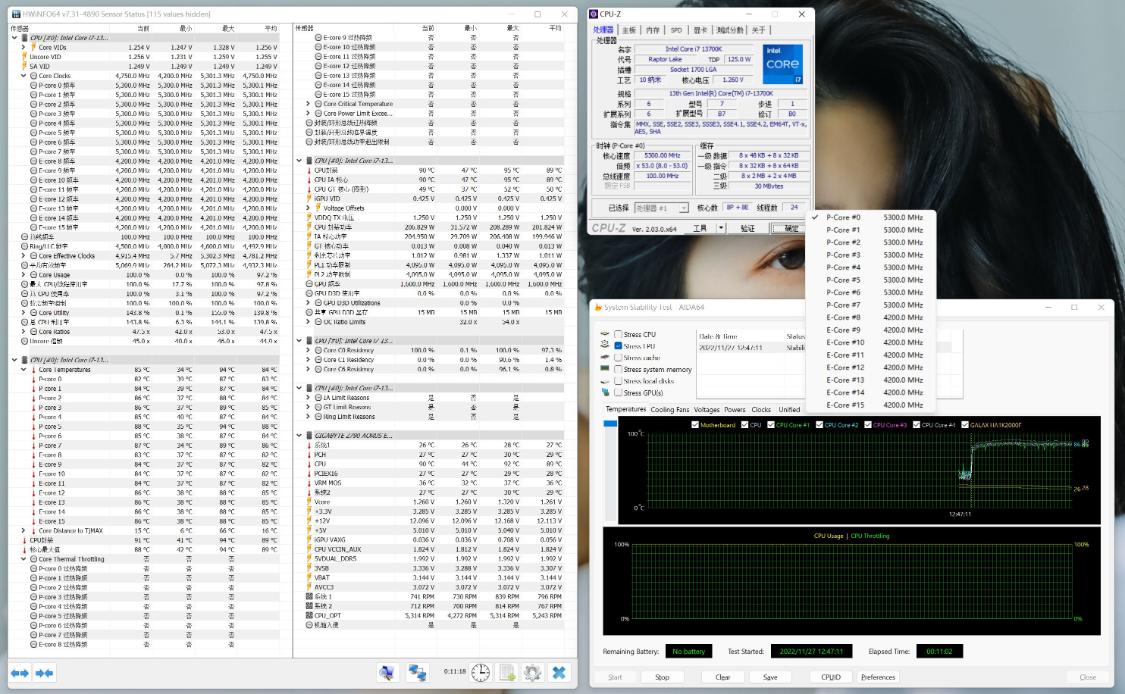This screenshot has height=694, width=1125.
Task: Open the HWiNFO report creation icon
Action: [507, 672]
